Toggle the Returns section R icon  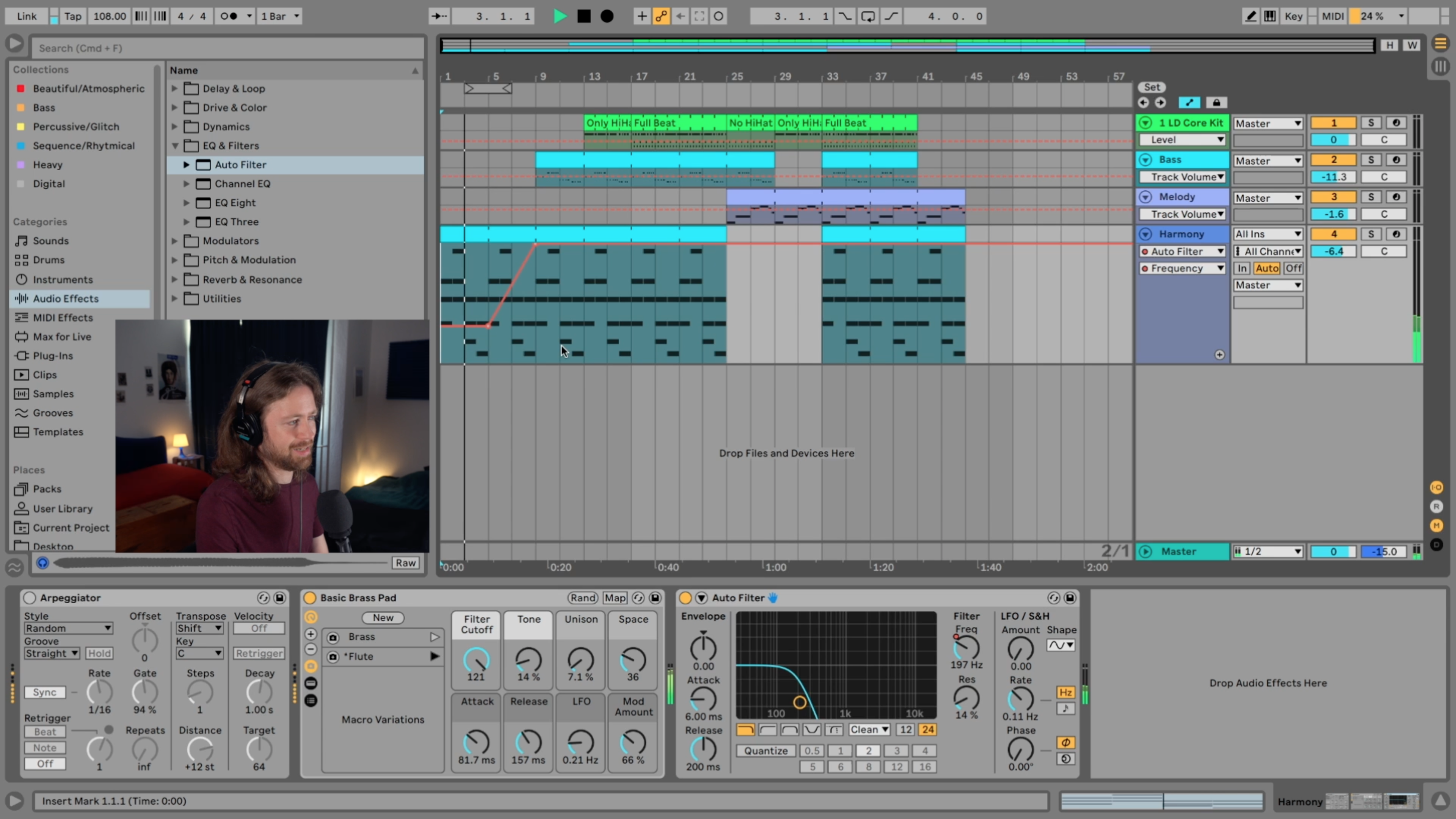click(x=1436, y=507)
